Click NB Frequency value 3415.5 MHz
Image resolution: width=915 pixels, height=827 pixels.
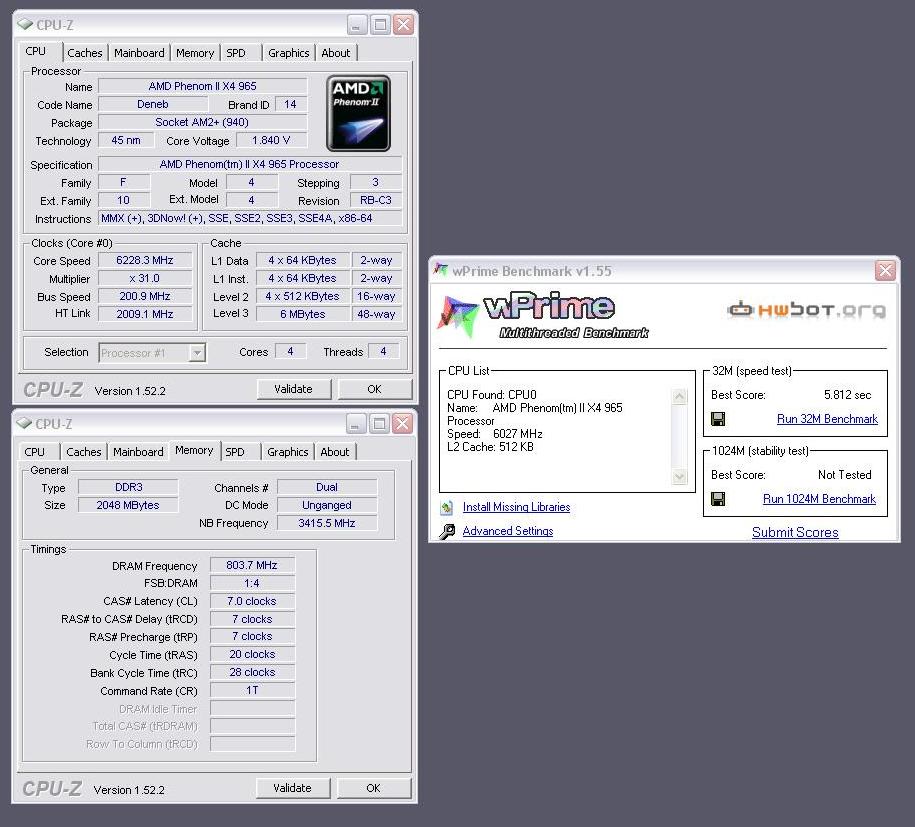coord(327,523)
